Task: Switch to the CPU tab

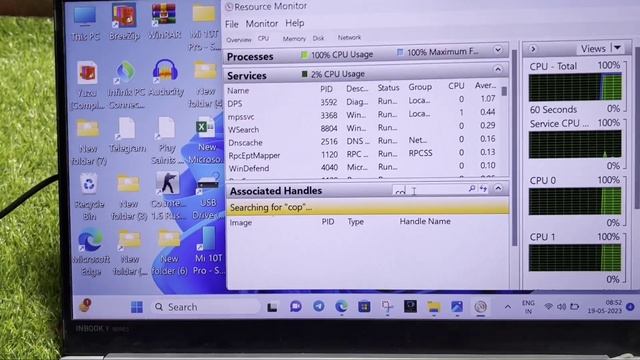Action: 263,38
